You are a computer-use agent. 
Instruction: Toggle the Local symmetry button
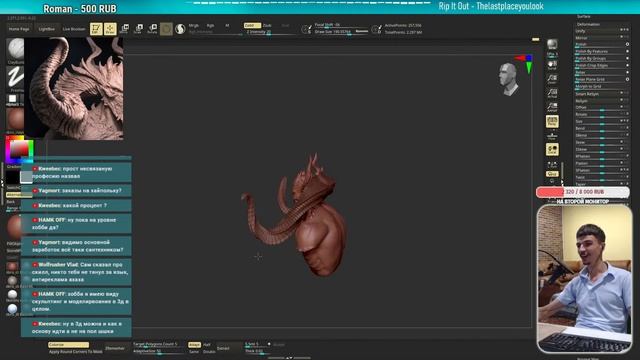[x=552, y=149]
